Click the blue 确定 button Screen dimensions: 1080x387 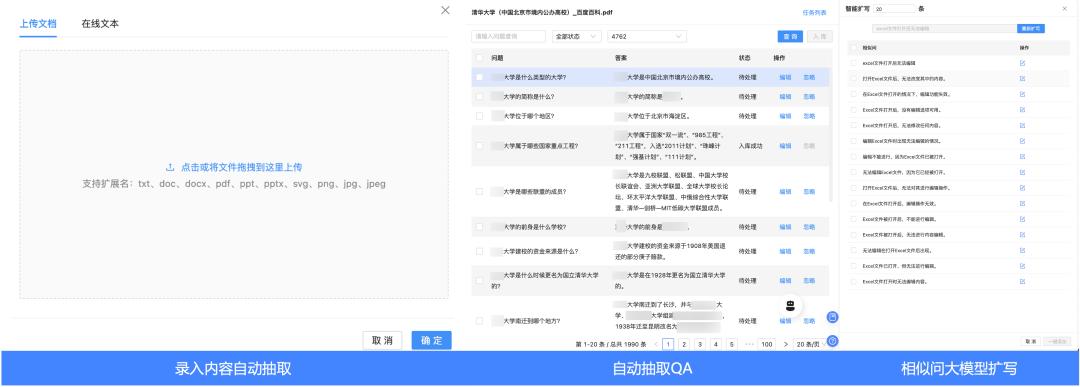(432, 340)
